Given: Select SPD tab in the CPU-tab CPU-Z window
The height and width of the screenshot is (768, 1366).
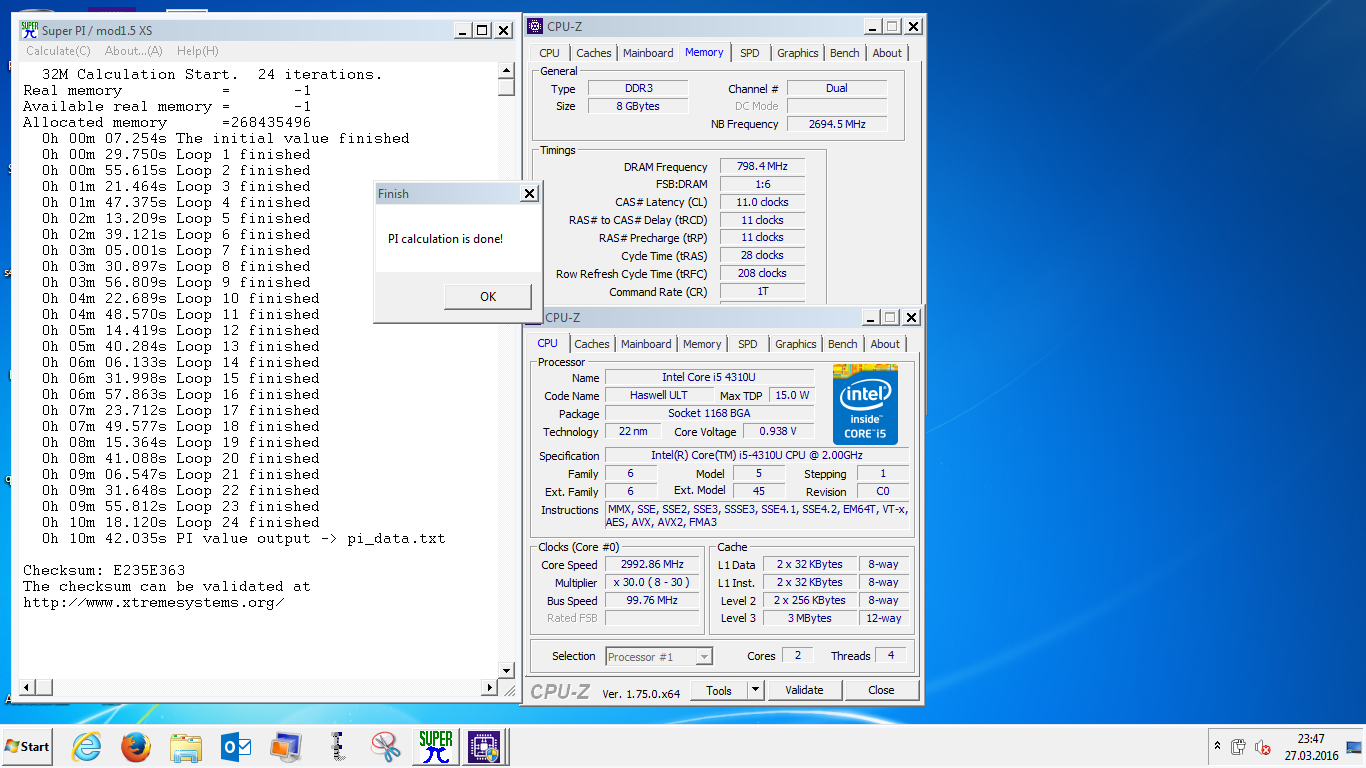Looking at the screenshot, I should [748, 344].
